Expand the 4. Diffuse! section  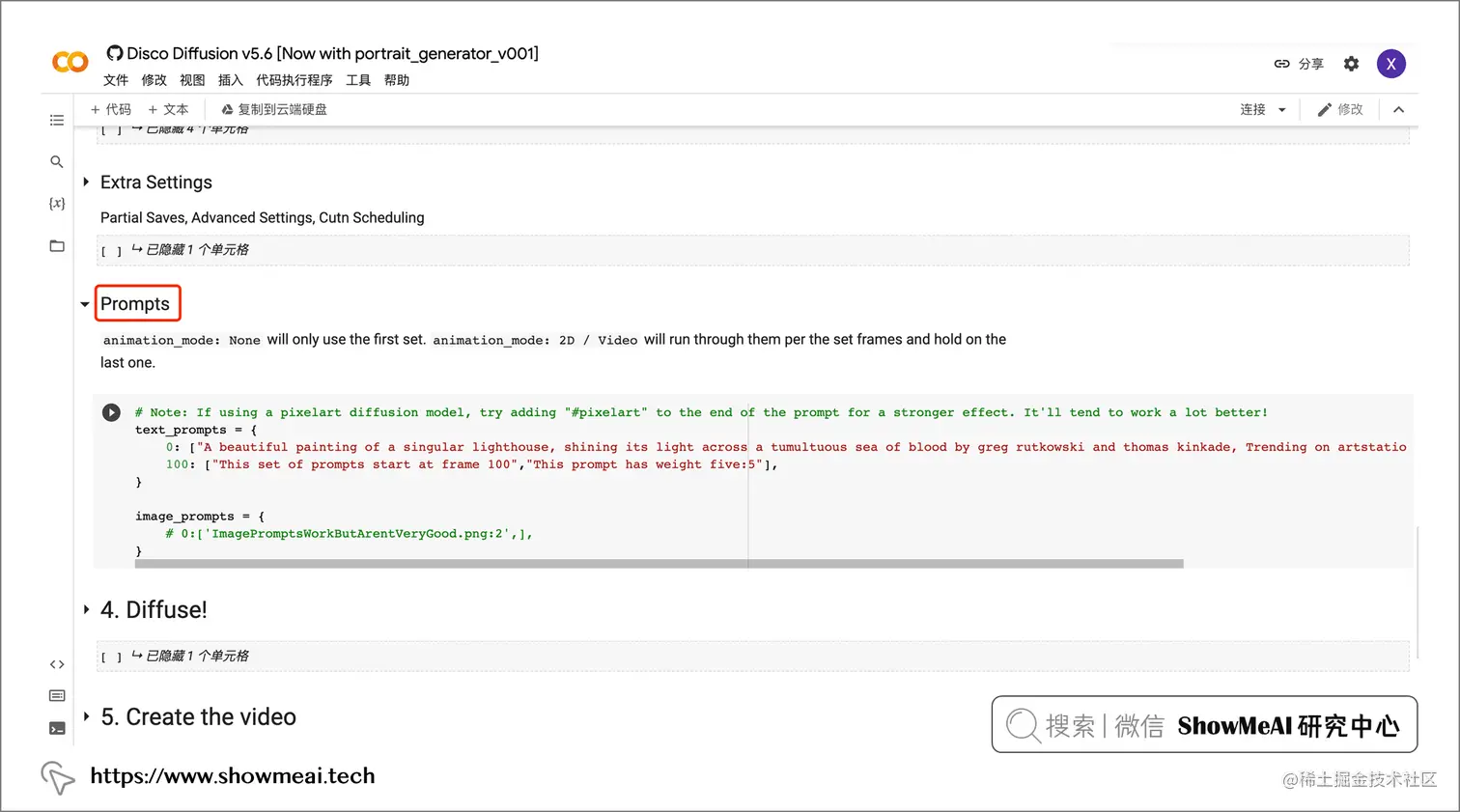86,610
